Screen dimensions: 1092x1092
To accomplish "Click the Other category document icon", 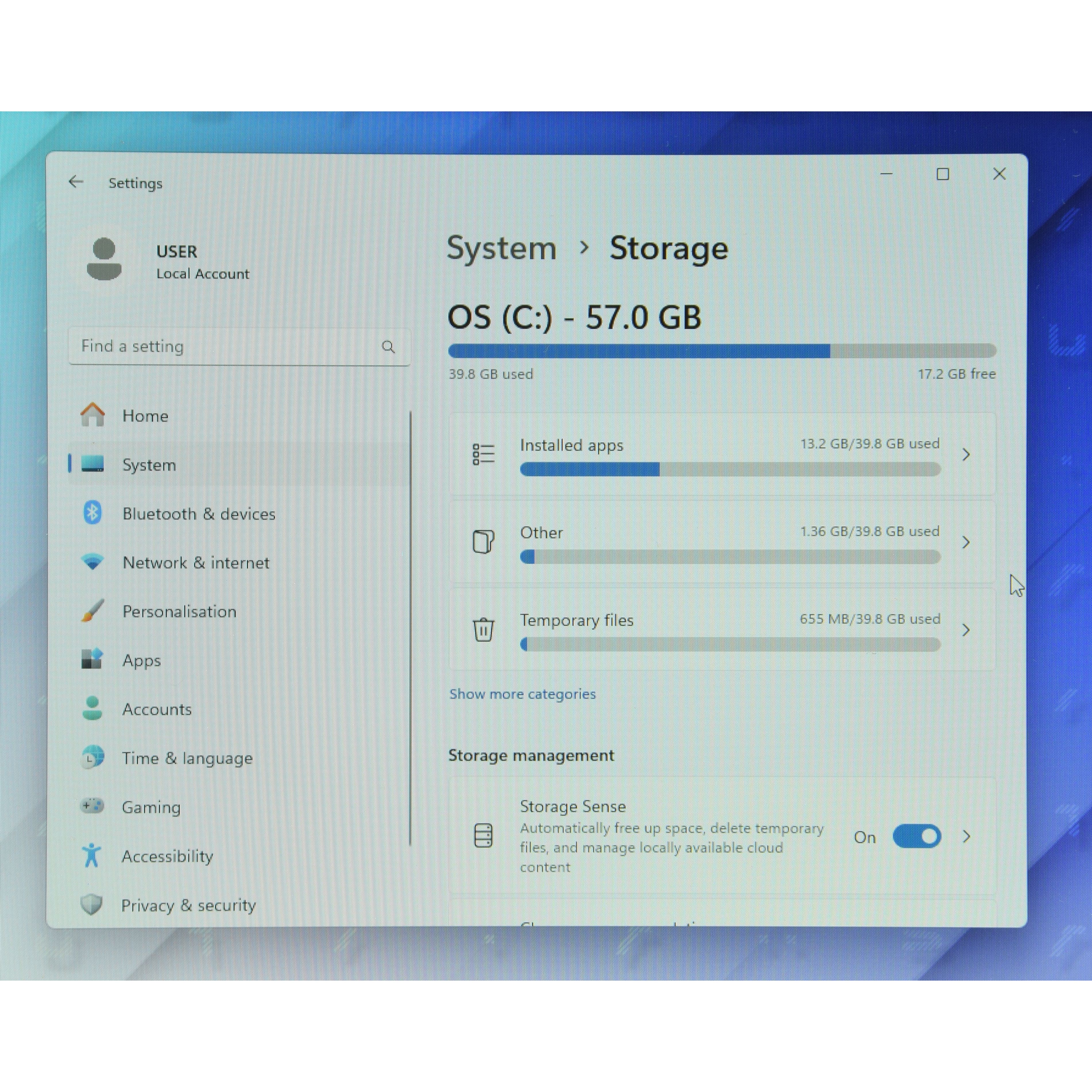I will (483, 542).
